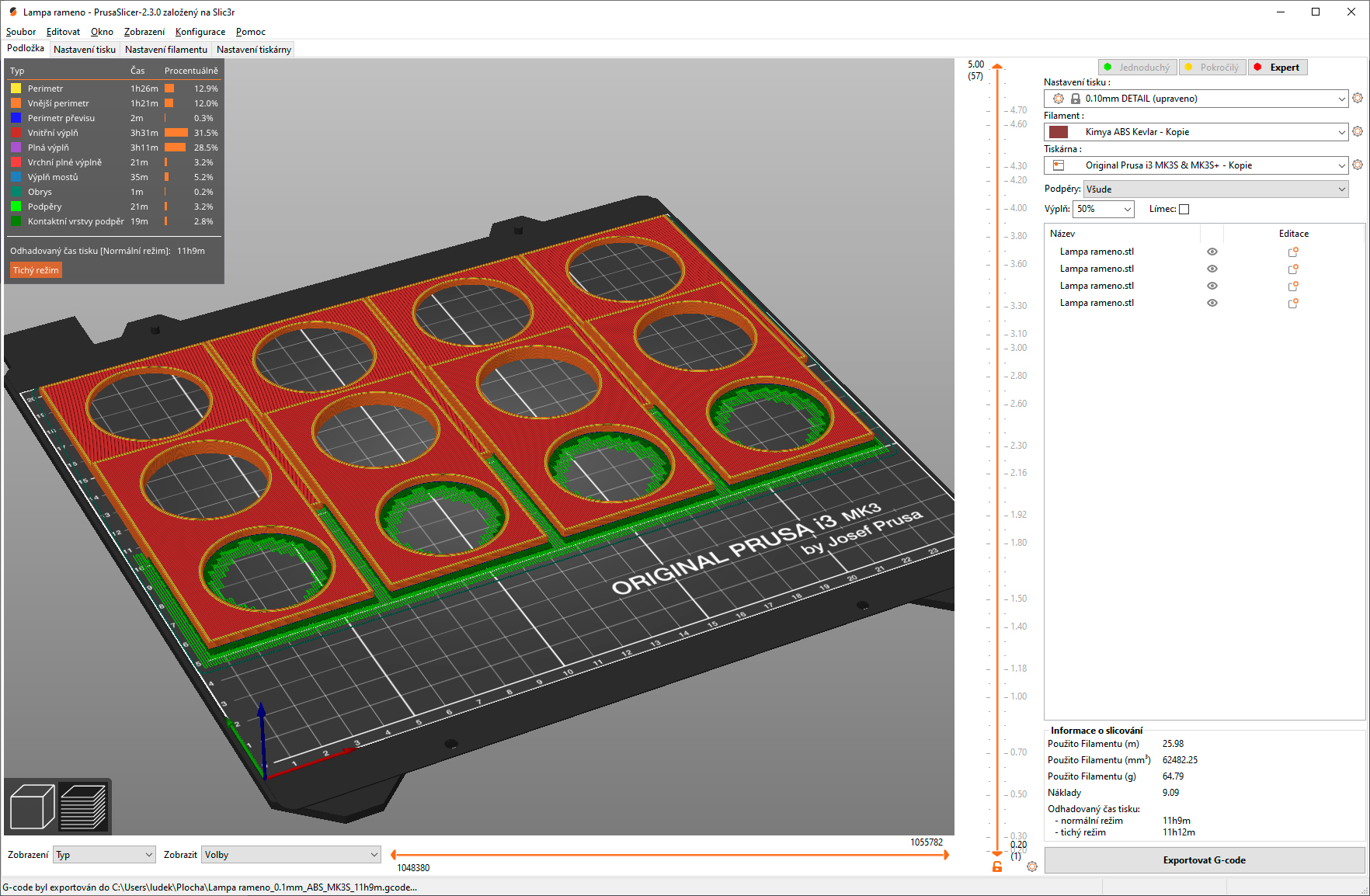Open the Konfigurace menu
The image size is (1370, 896).
pos(200,32)
